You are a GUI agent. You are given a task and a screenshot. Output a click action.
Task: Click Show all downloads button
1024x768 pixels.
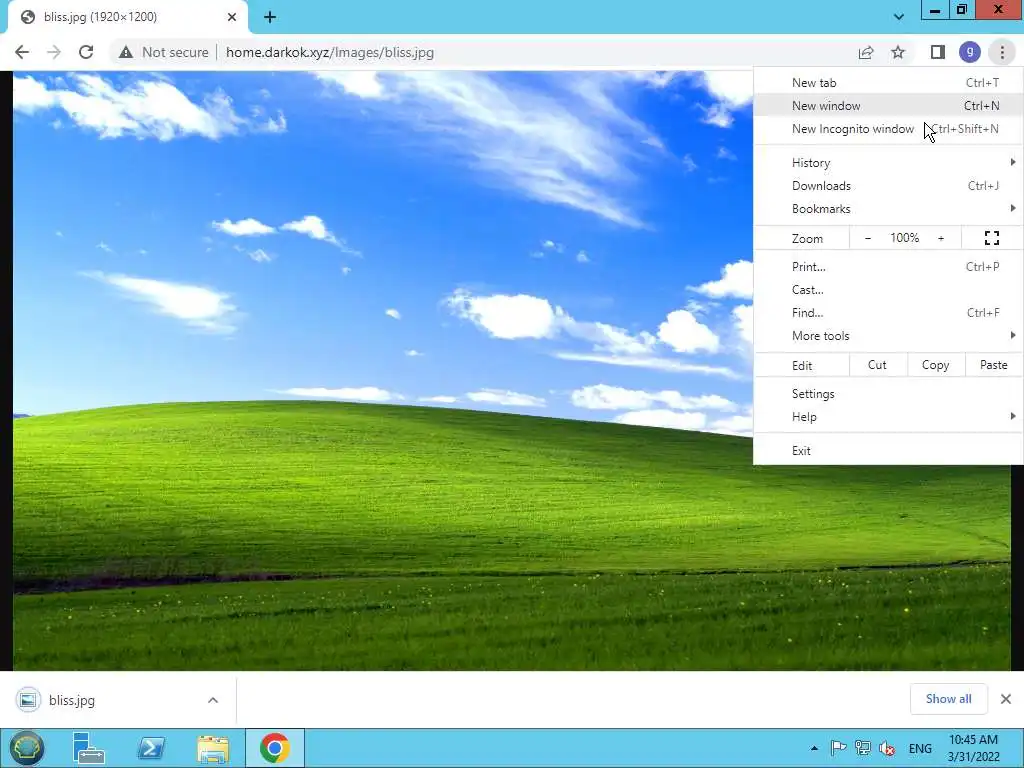[948, 699]
